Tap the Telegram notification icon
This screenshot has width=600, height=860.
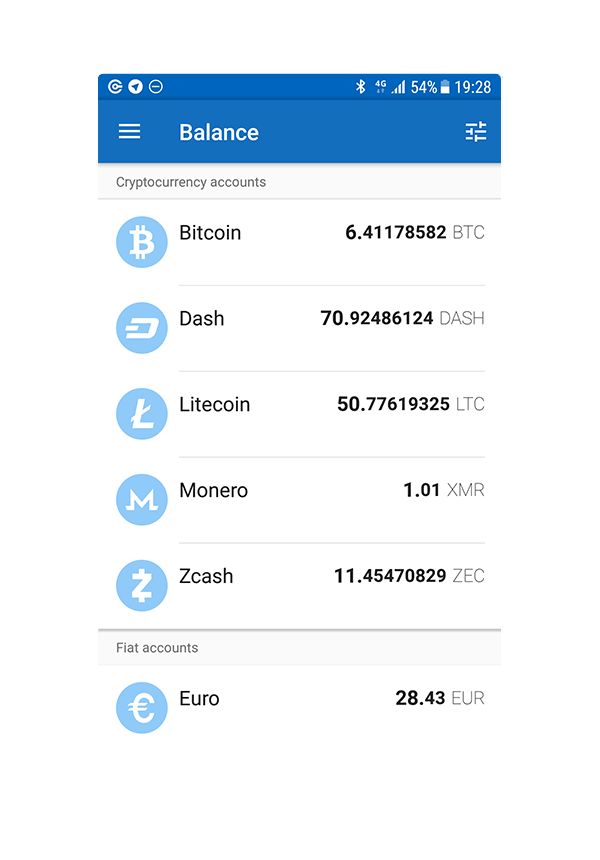[x=135, y=86]
